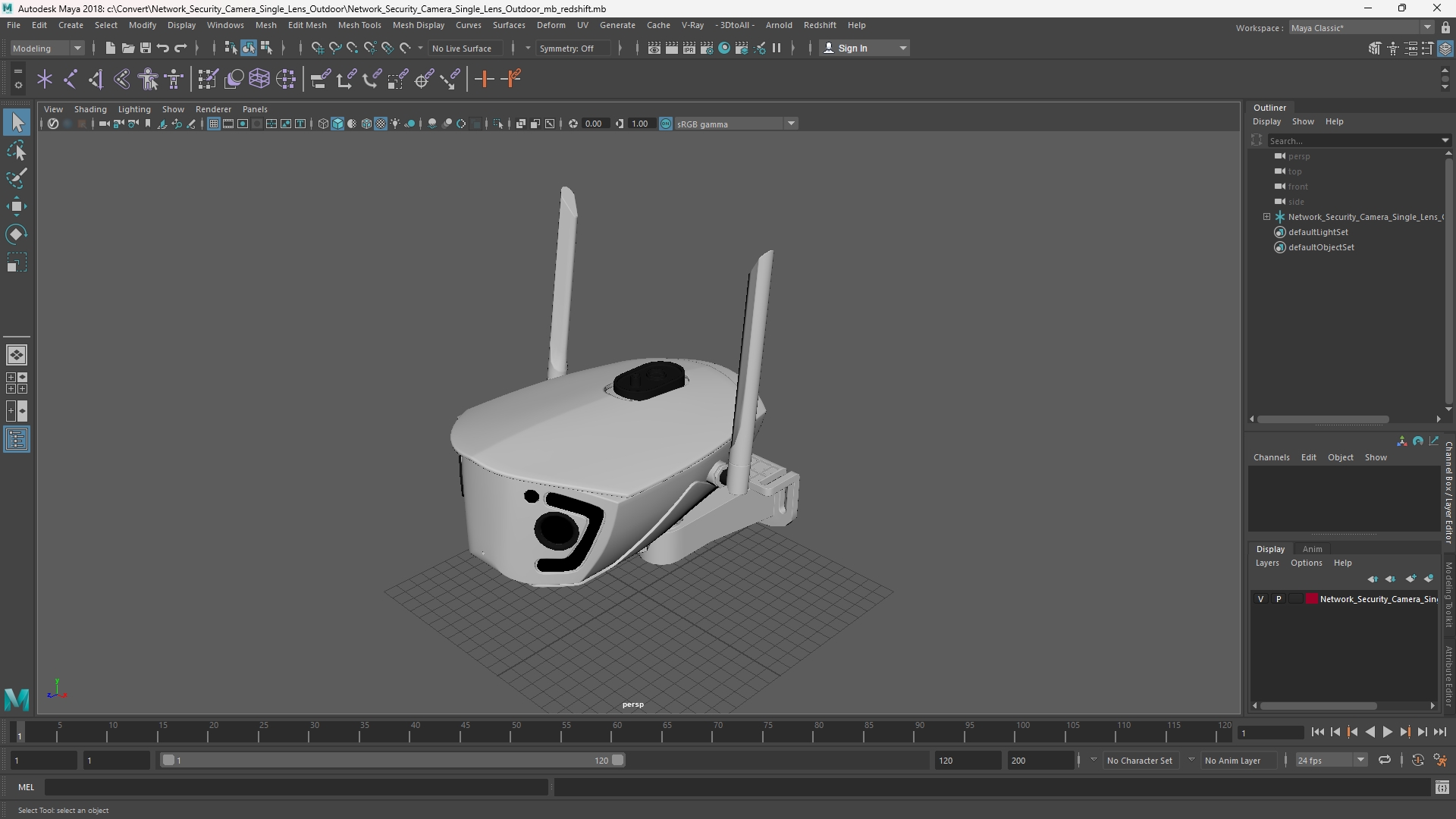
Task: Open the Script Editor icon
Action: tap(1442, 788)
